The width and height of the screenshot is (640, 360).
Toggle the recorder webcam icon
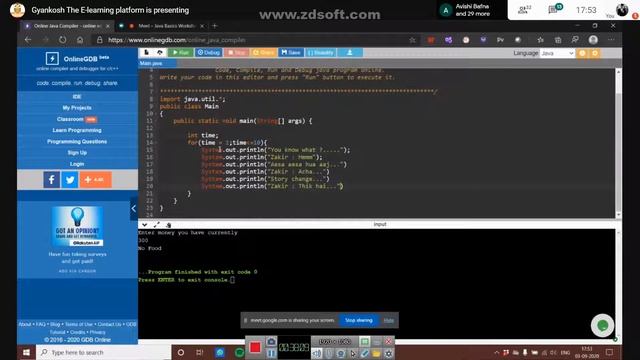pyautogui.click(x=340, y=353)
